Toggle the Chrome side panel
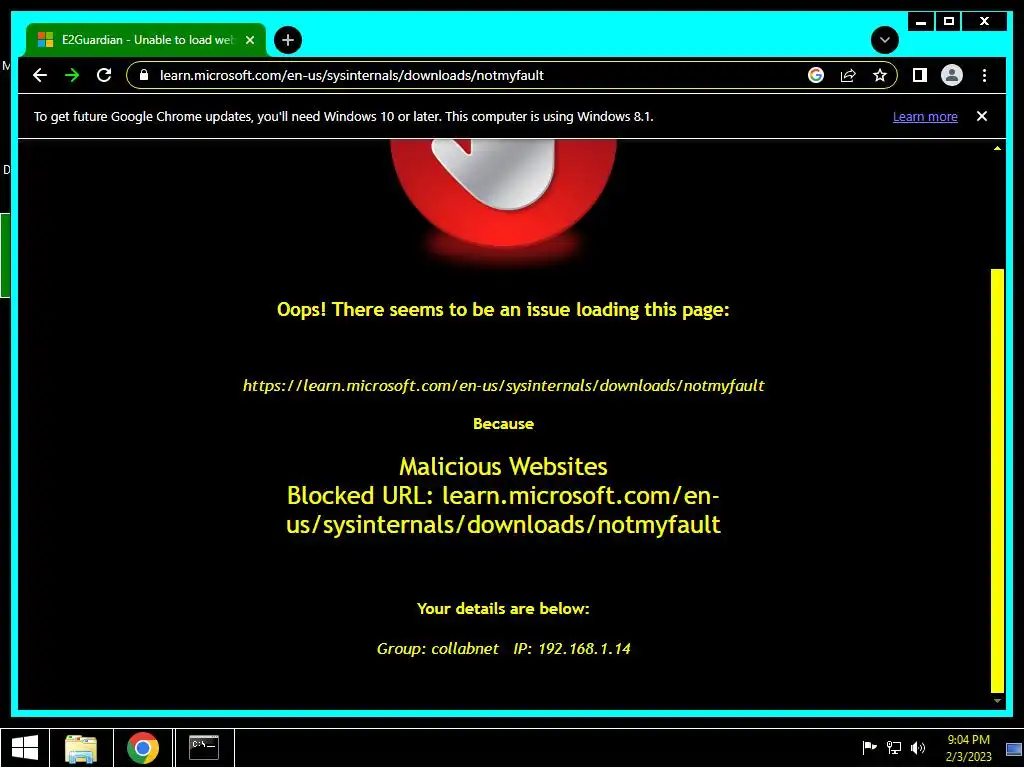The height and width of the screenshot is (768, 1024). click(920, 75)
